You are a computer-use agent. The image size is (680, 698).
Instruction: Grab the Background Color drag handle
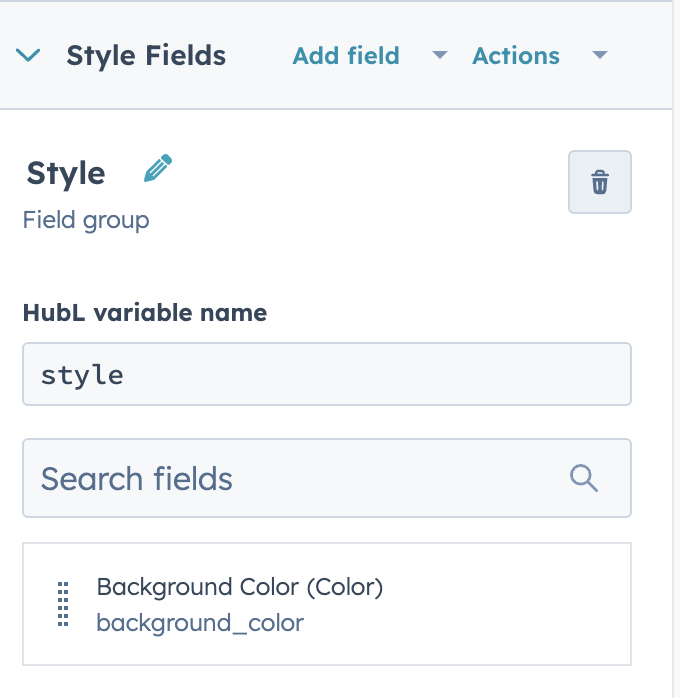click(63, 604)
